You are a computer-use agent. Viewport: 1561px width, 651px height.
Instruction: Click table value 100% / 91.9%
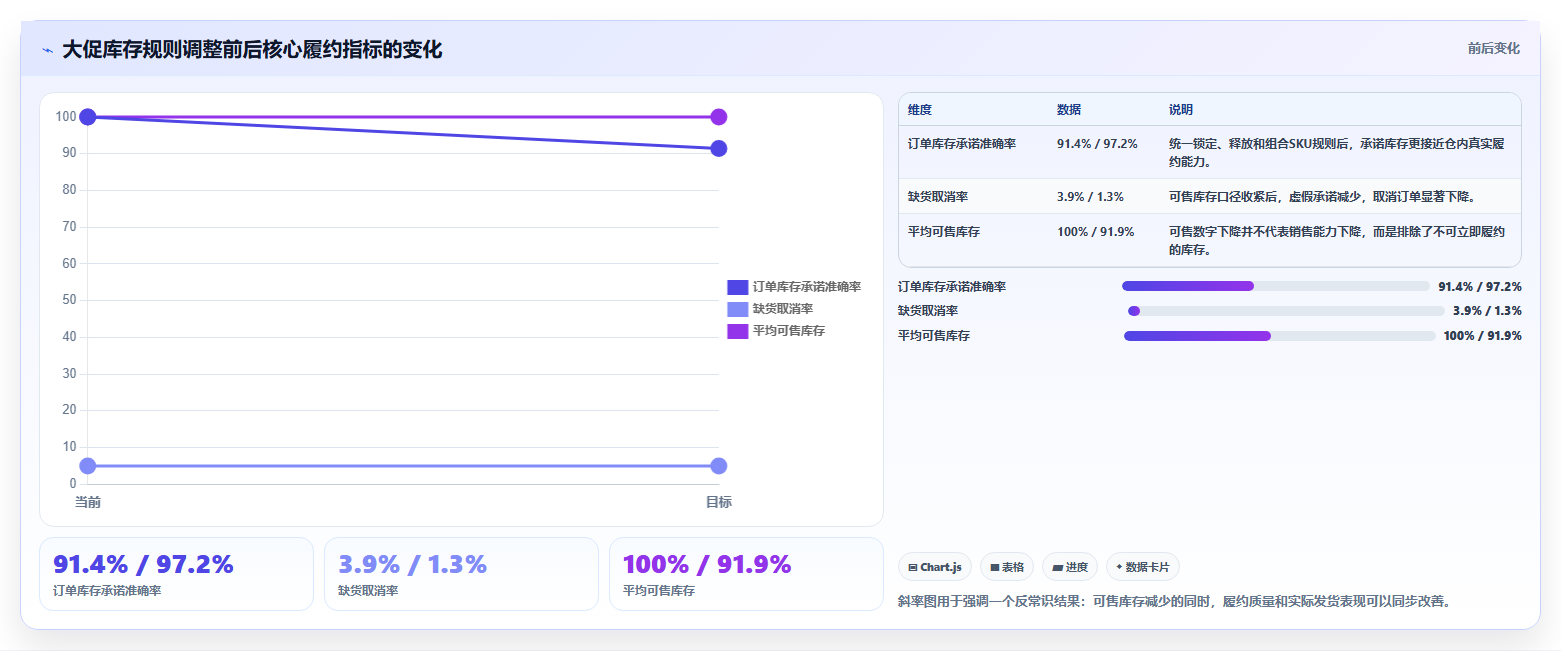coord(1095,232)
